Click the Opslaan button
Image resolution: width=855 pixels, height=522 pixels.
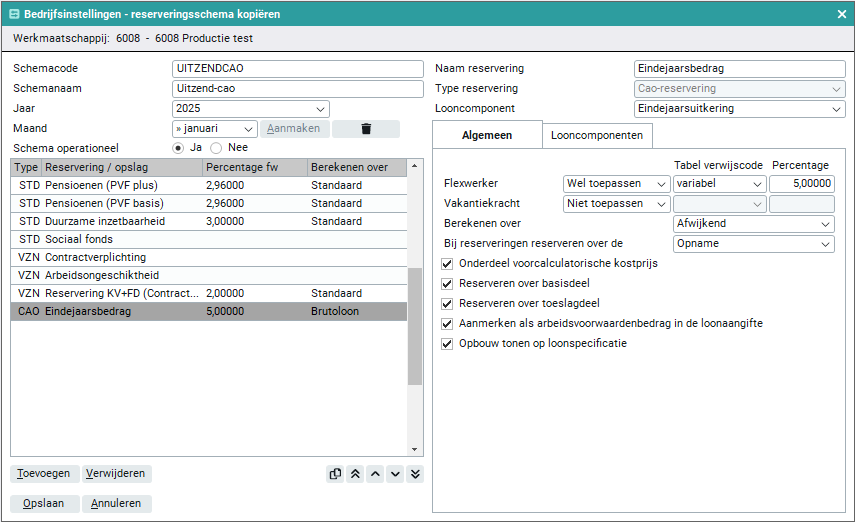pyautogui.click(x=43, y=503)
